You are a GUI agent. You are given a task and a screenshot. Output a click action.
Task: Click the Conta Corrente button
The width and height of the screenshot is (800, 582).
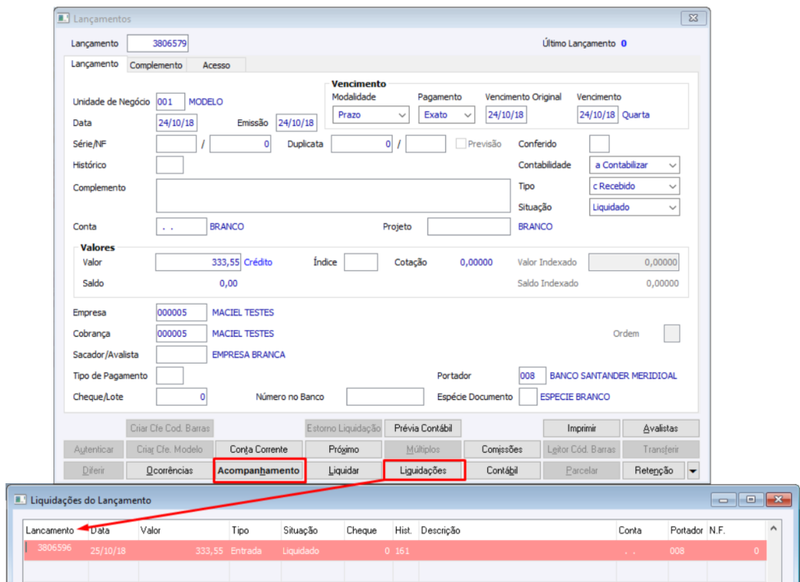point(259,449)
